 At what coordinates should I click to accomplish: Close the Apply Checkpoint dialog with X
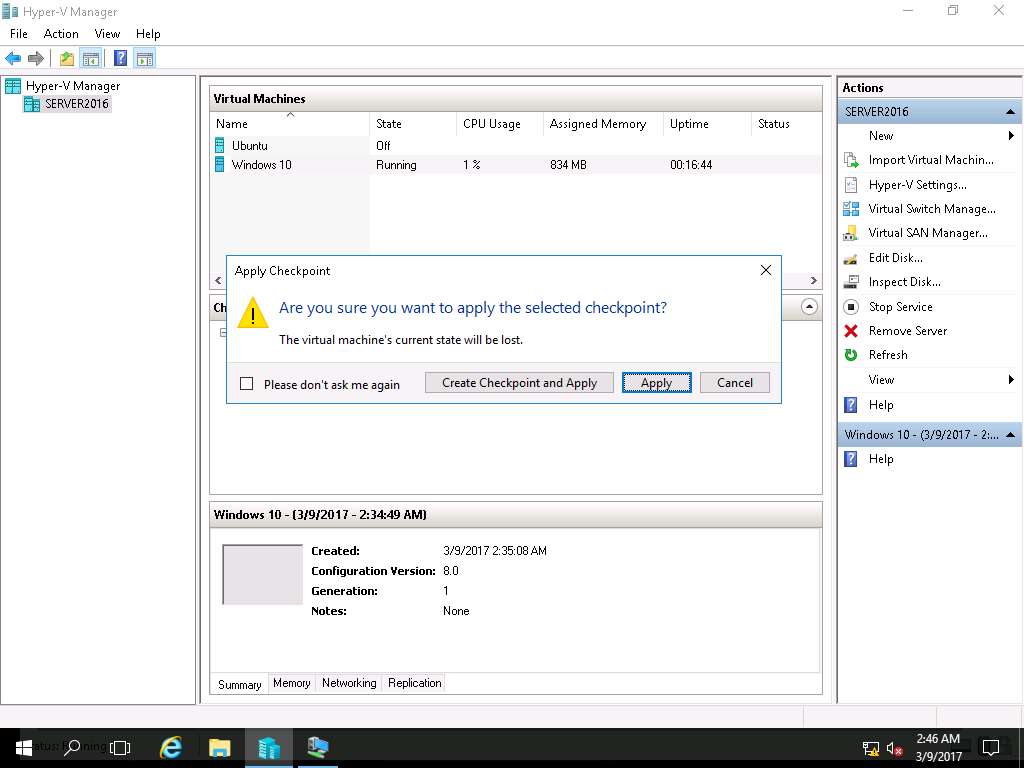pyautogui.click(x=766, y=270)
